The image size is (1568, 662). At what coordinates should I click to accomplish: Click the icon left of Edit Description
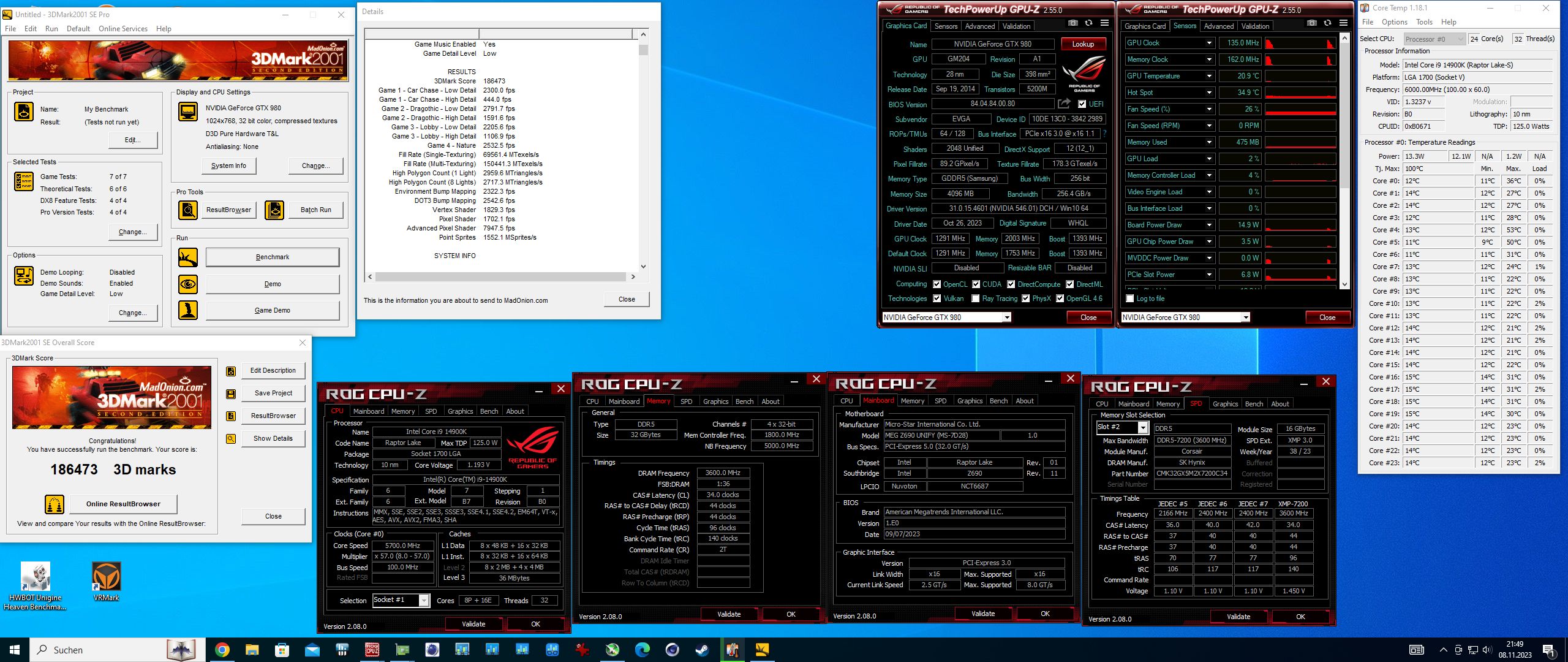(x=231, y=371)
